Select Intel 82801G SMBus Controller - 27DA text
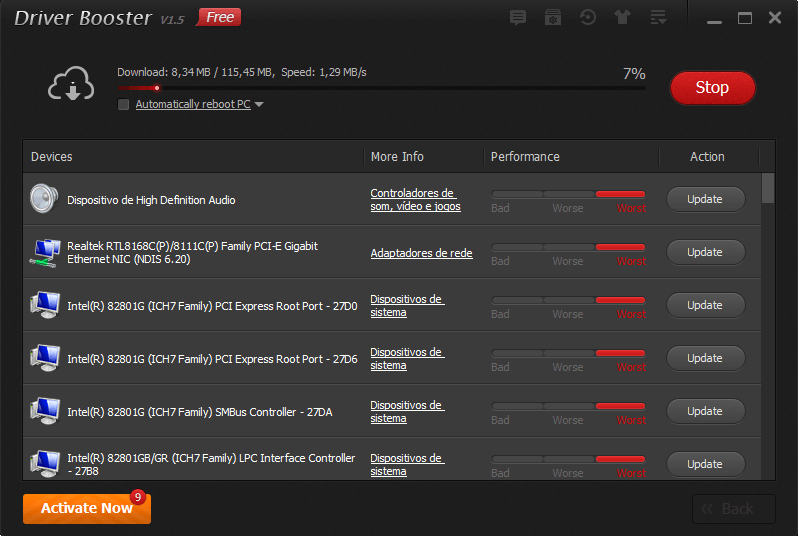Image resolution: width=798 pixels, height=536 pixels. pyautogui.click(x=200, y=412)
